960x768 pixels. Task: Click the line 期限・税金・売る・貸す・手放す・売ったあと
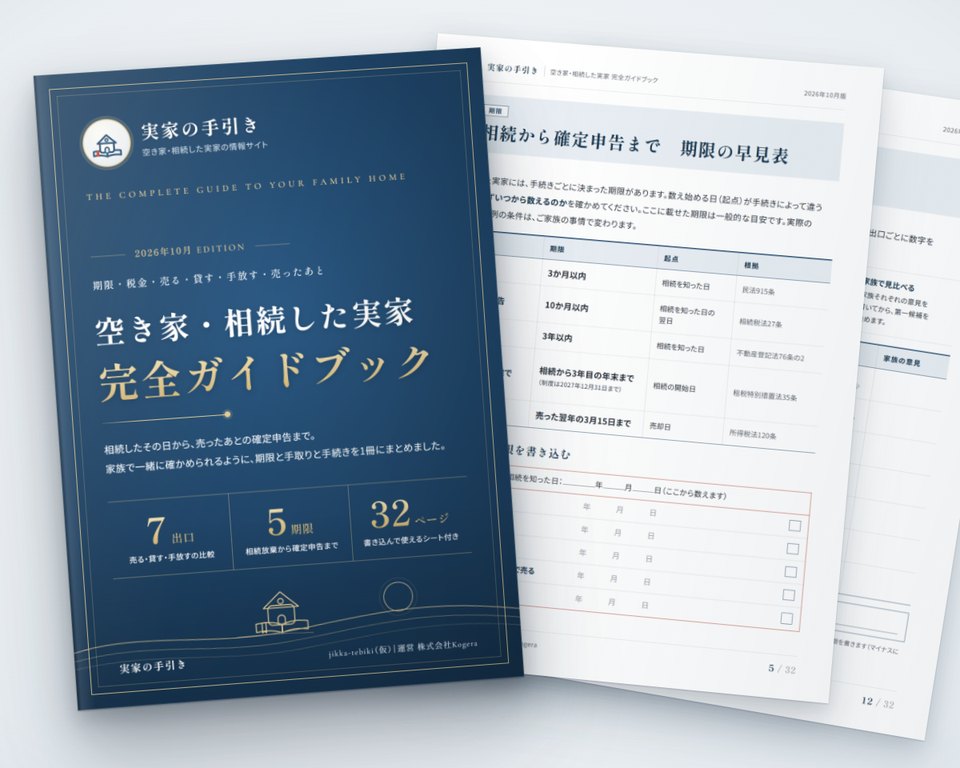pyautogui.click(x=208, y=278)
